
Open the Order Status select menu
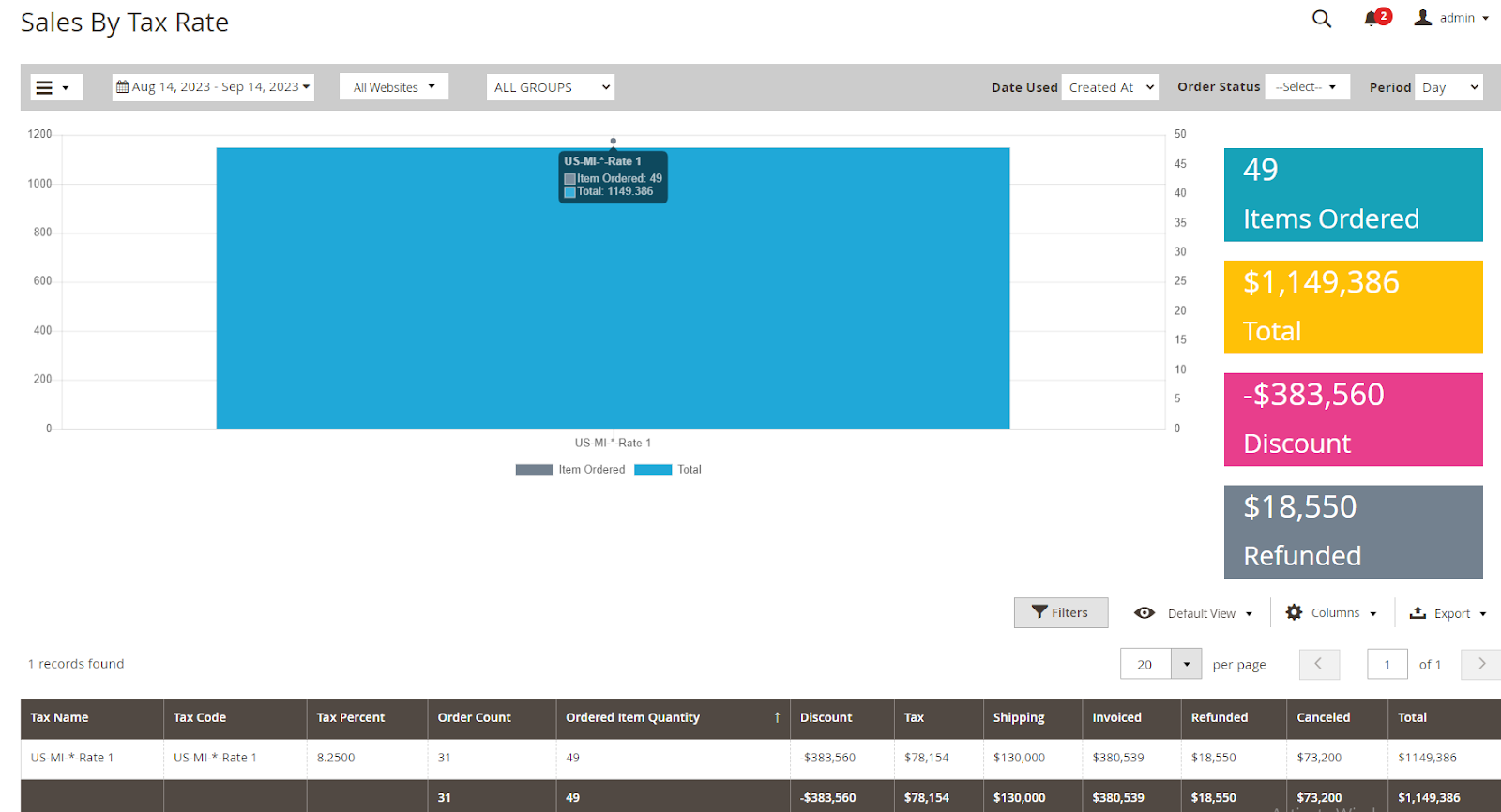point(1307,87)
